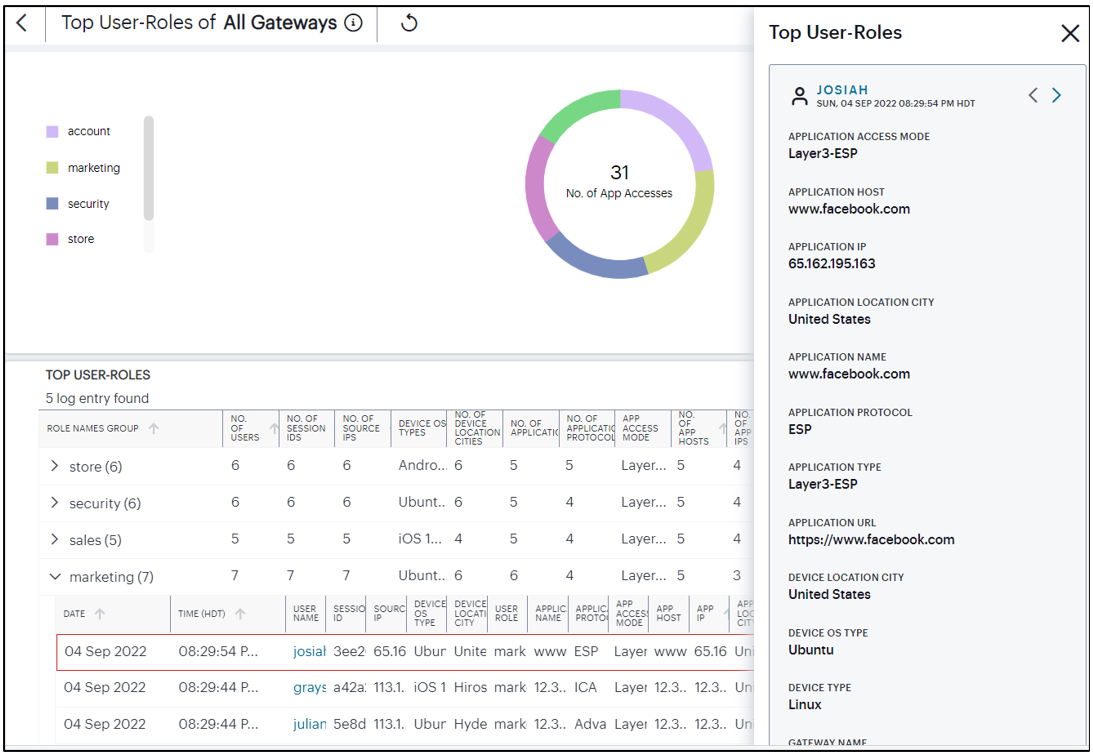Click the user profile icon beside JOSIAH
The image size is (1093, 754).
[x=799, y=96]
